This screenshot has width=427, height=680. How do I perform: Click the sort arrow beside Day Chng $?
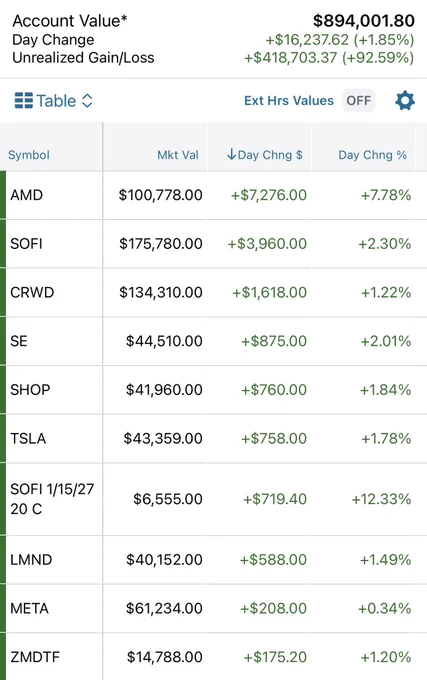[x=231, y=154]
